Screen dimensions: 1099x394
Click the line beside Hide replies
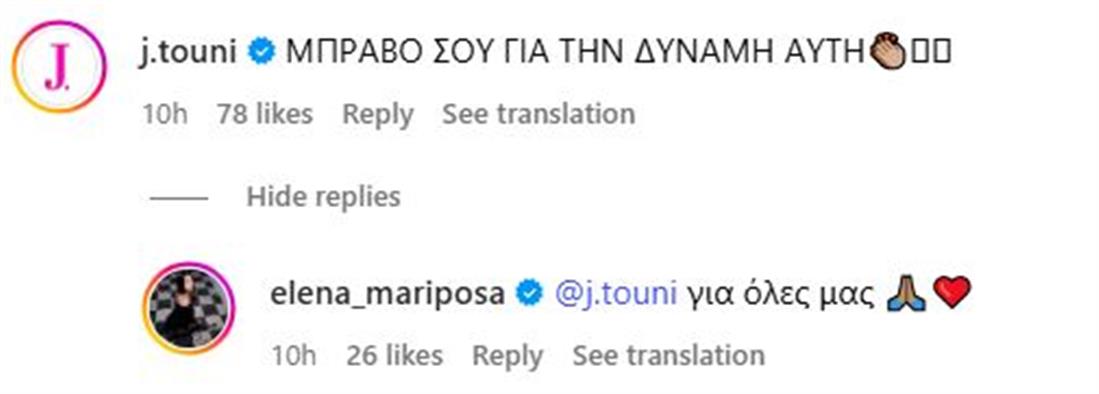pyautogui.click(x=179, y=198)
